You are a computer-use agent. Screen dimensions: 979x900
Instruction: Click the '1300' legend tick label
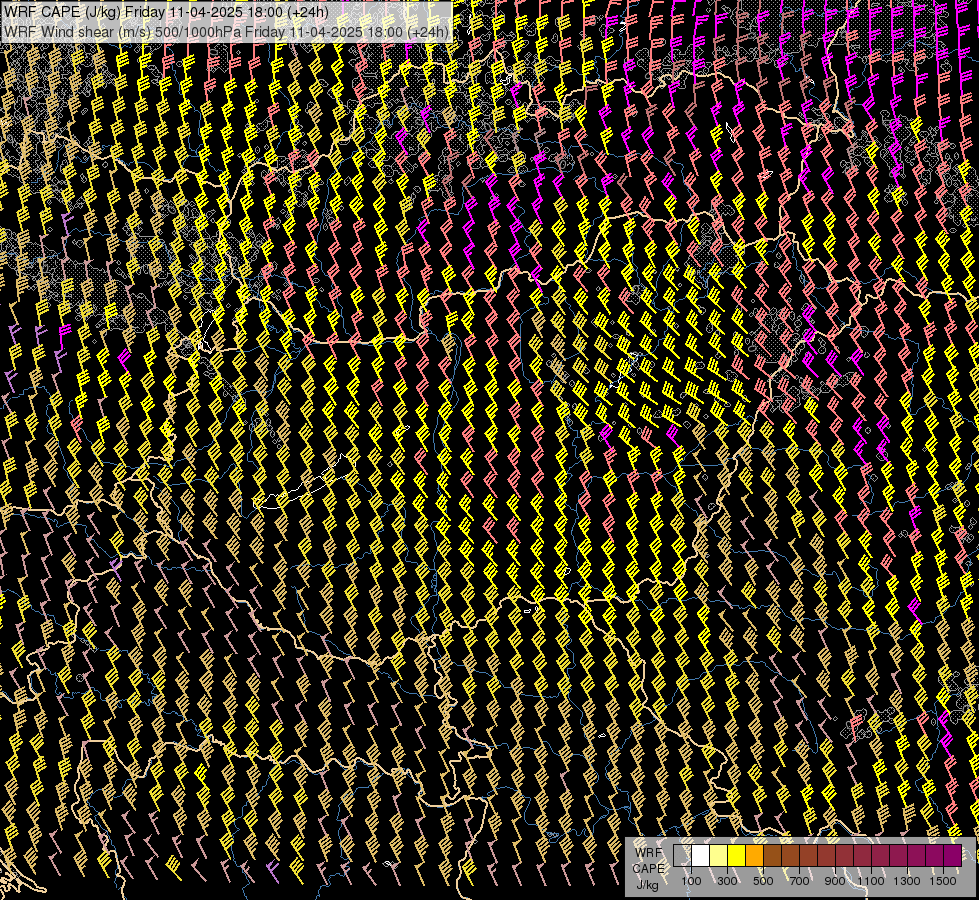pos(907,881)
